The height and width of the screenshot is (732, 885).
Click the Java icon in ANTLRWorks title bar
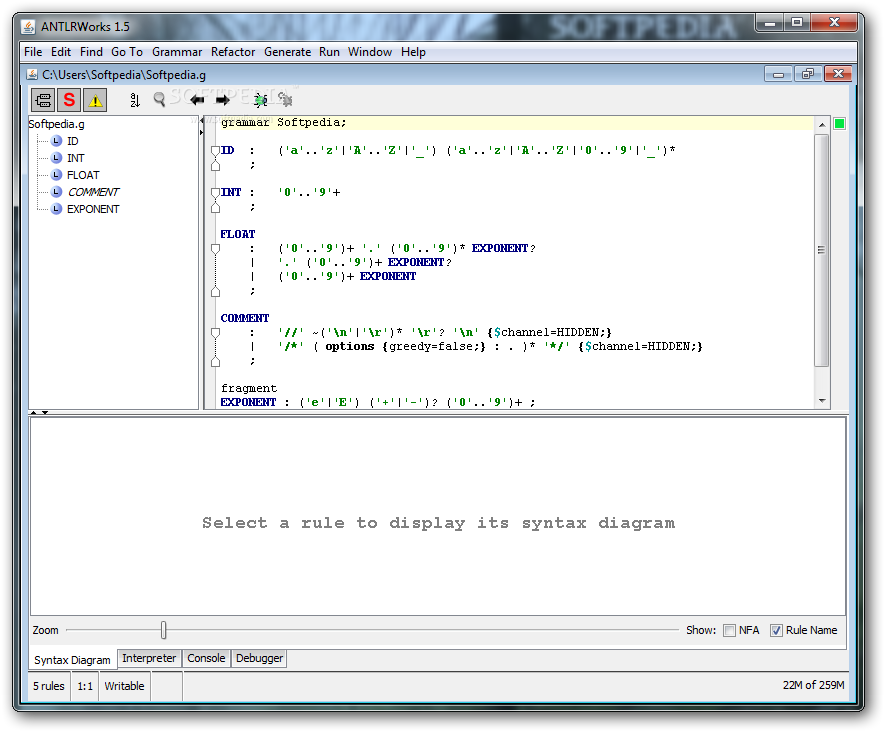click(28, 27)
